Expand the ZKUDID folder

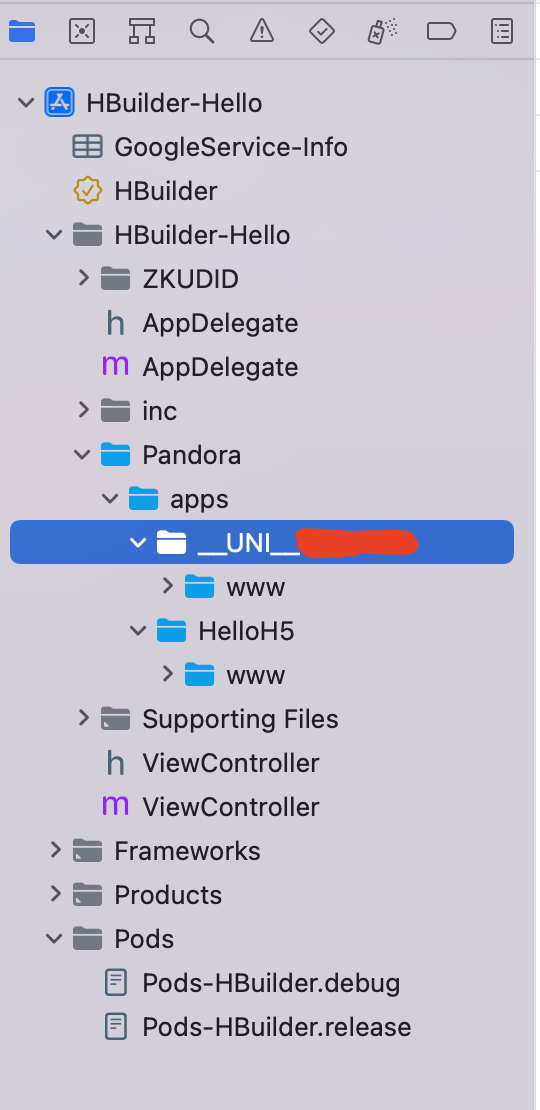84,278
